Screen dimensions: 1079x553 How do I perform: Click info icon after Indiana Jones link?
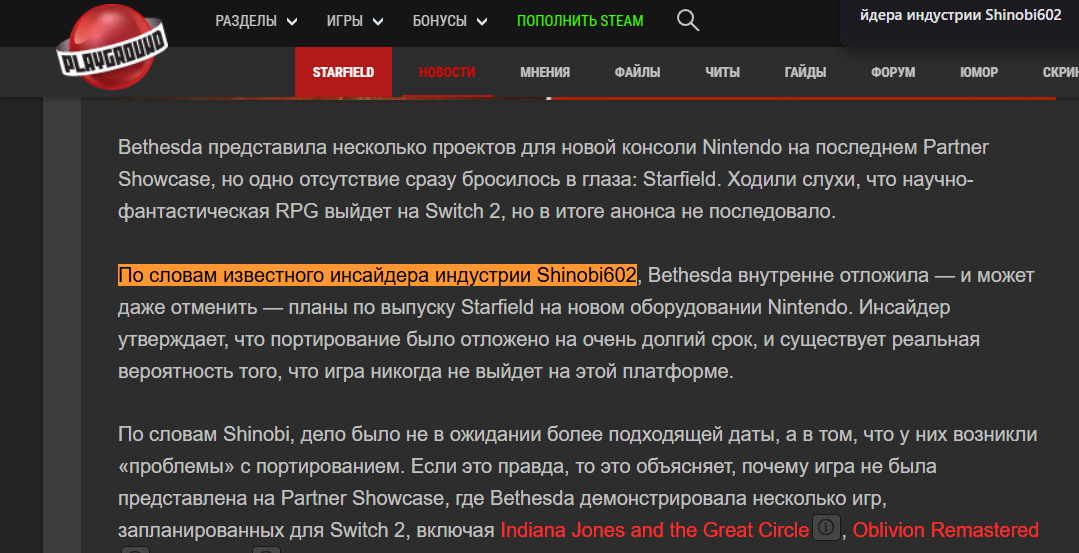pyautogui.click(x=826, y=528)
